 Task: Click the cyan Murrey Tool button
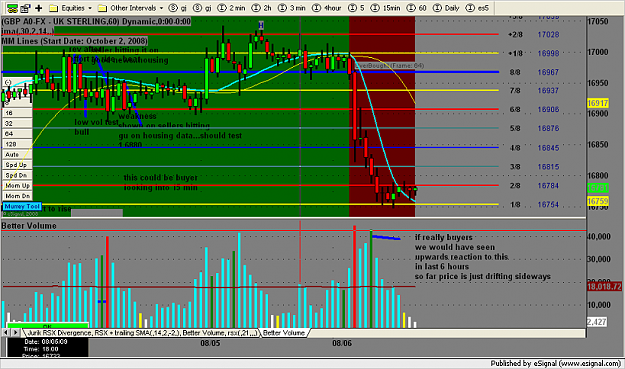(x=22, y=206)
